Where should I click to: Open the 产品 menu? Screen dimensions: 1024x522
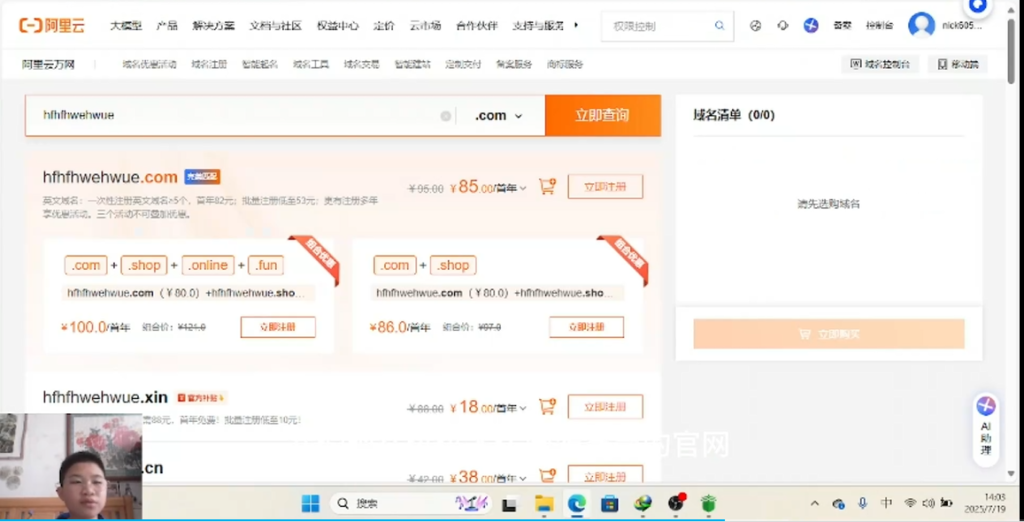pos(167,26)
